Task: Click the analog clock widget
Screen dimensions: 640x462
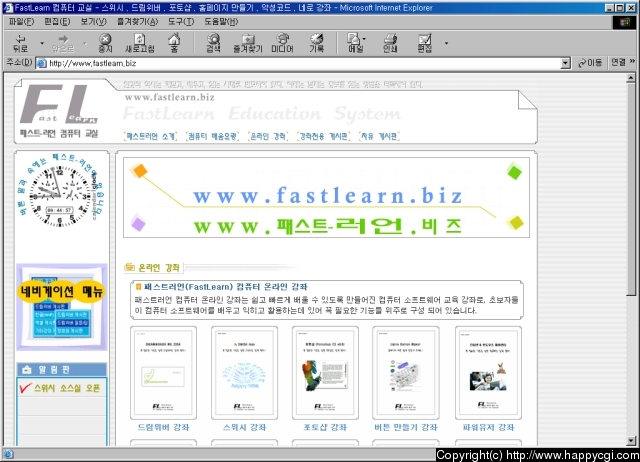Action: coord(60,196)
